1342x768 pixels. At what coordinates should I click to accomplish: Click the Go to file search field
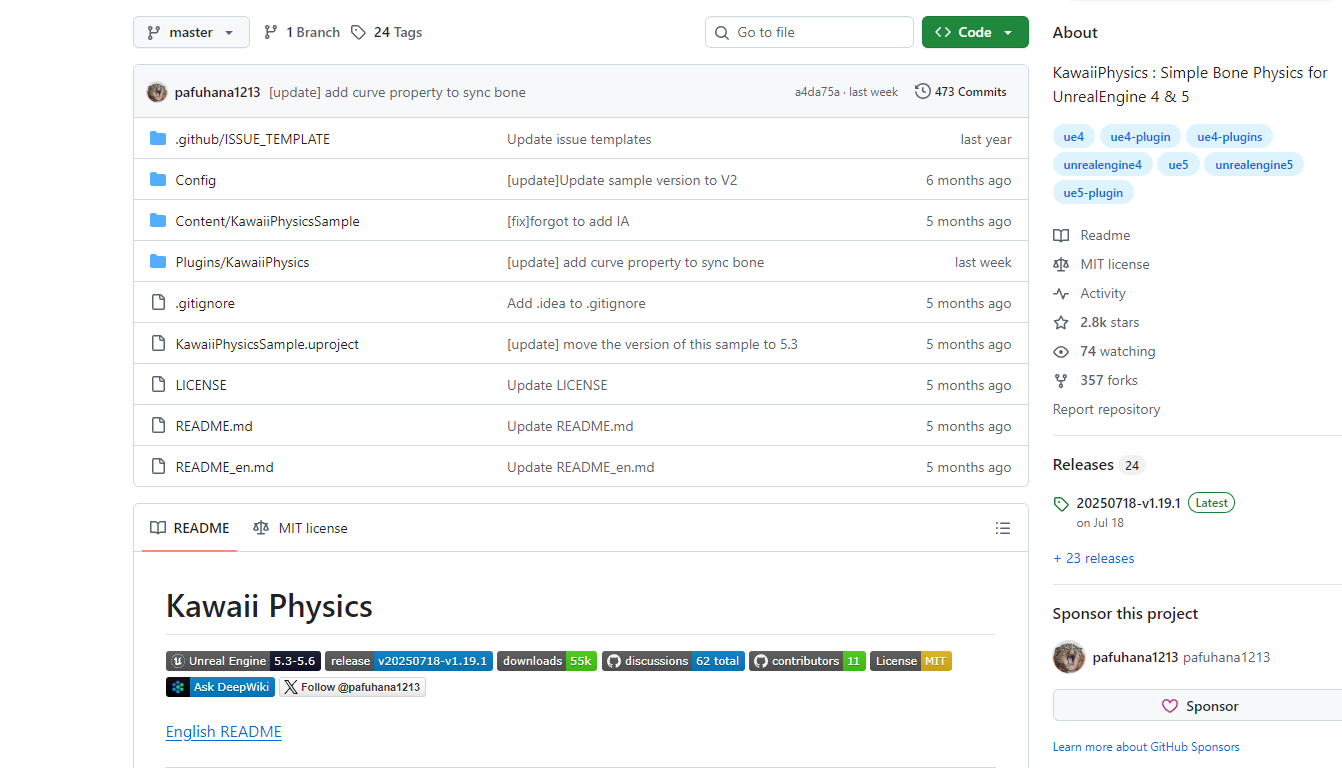[809, 32]
